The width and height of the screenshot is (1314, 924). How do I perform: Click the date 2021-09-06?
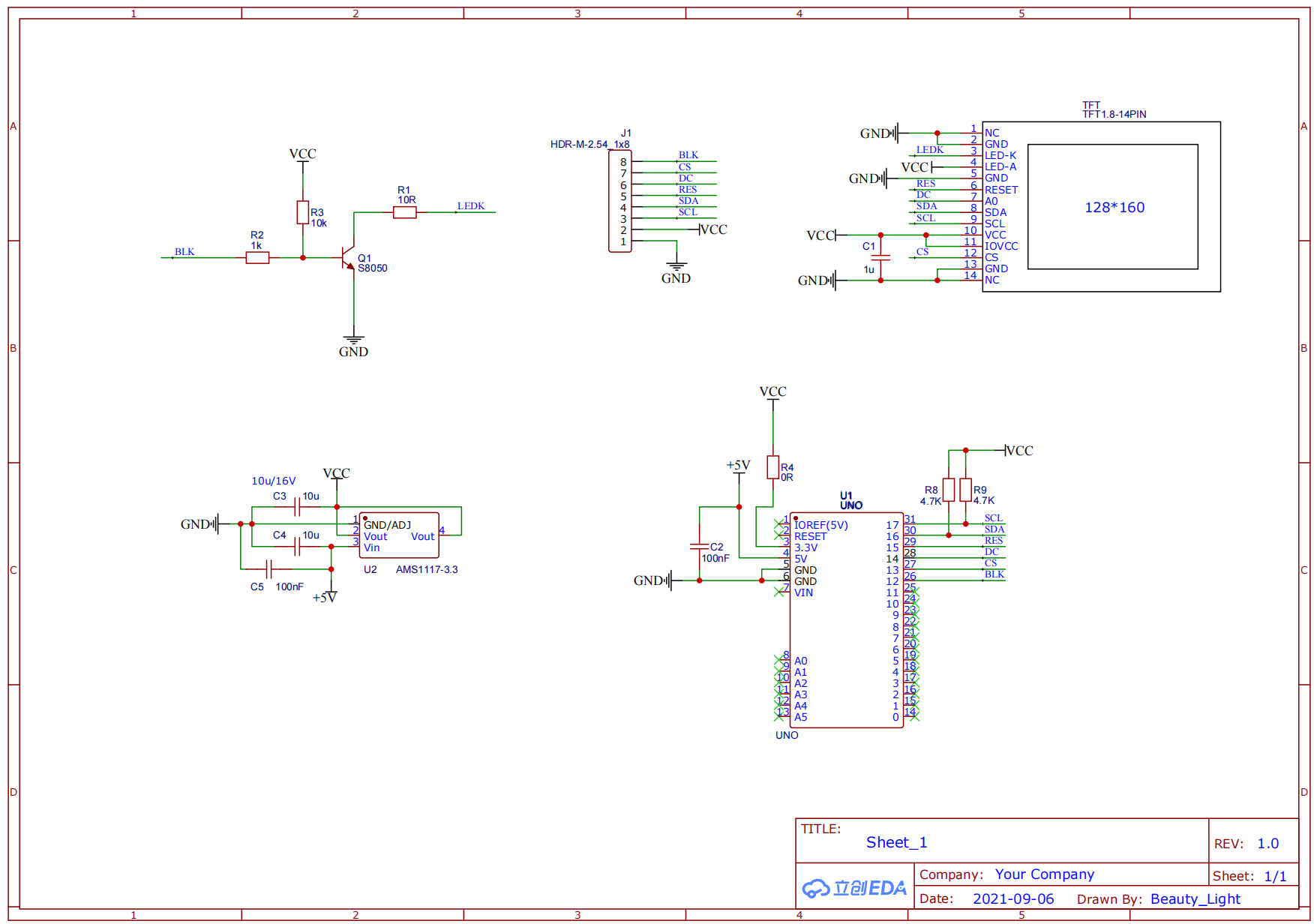pyautogui.click(x=1013, y=898)
